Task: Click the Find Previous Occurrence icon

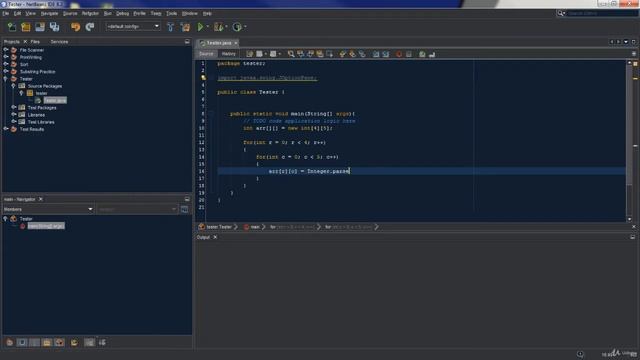Action: 301,54
